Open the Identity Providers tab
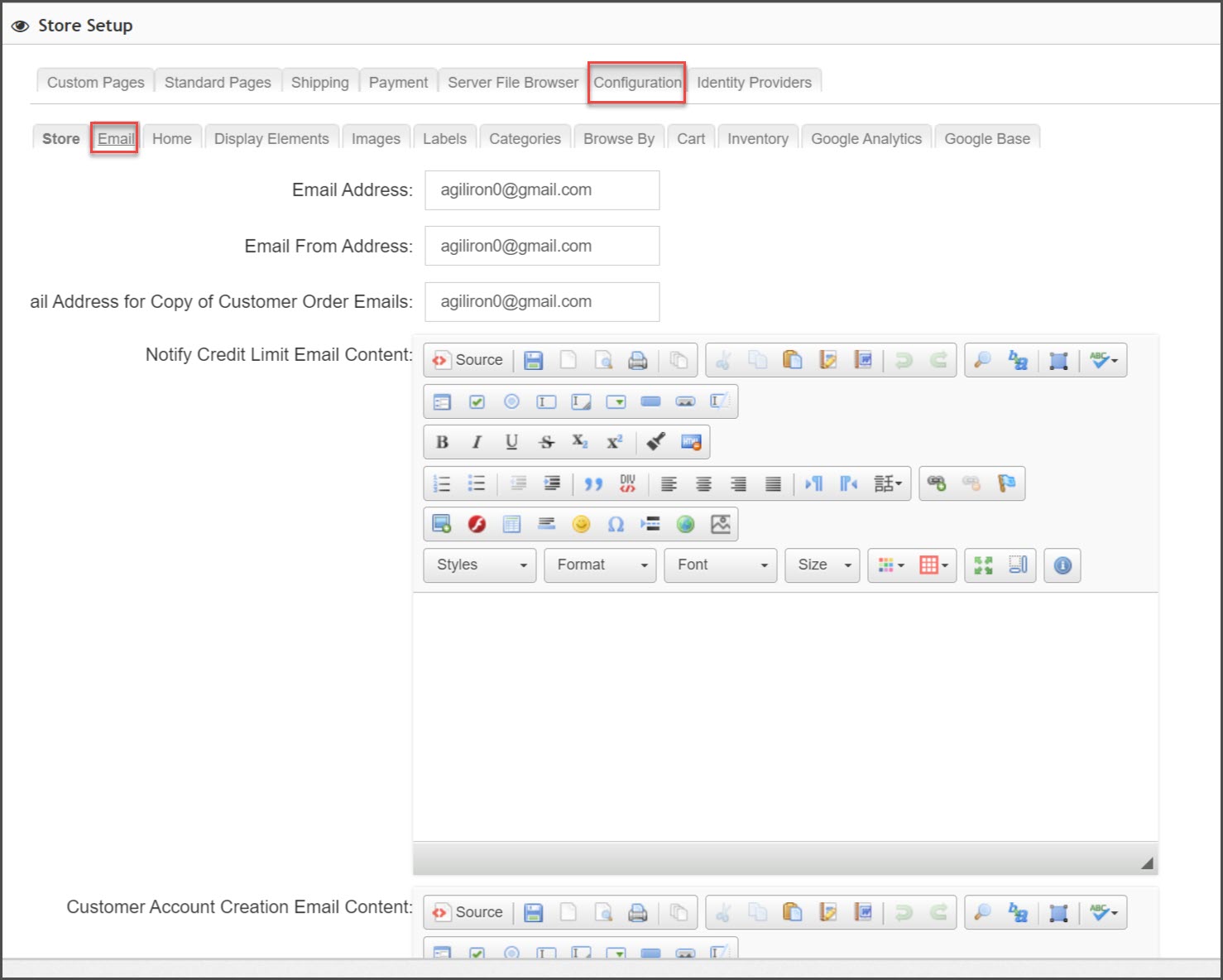 (754, 83)
